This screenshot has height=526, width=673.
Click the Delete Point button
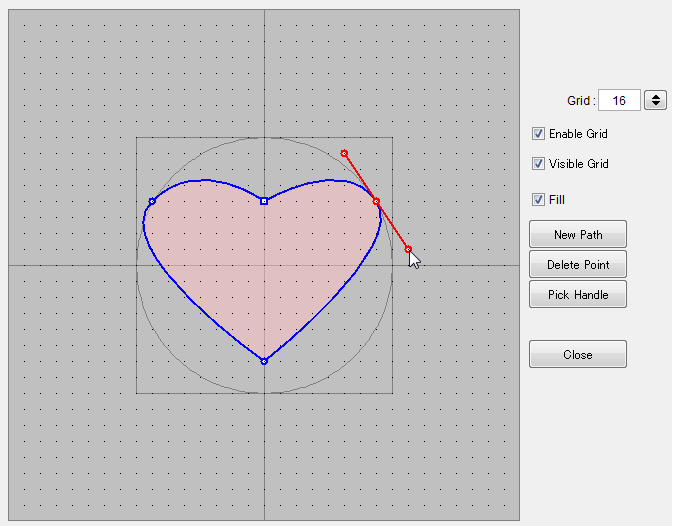tap(577, 265)
